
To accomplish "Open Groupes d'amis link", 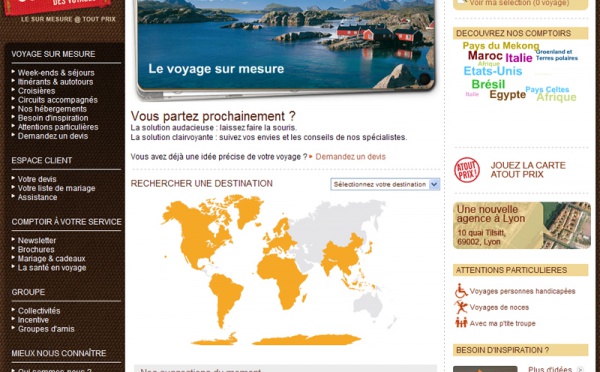I will 46,329.
